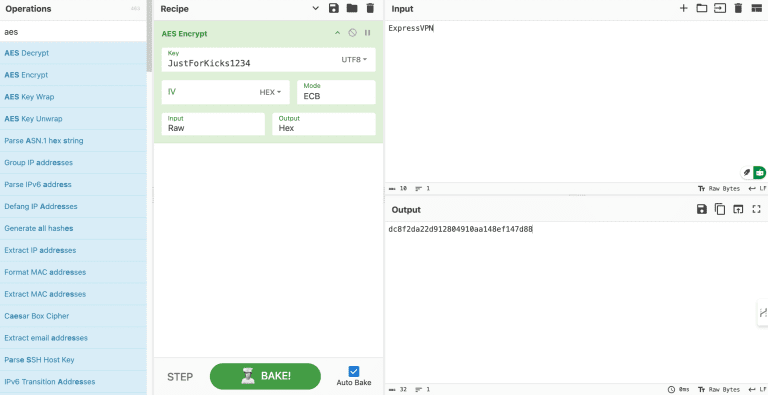This screenshot has height=395, width=768.
Task: Click the green robot extension icon
Action: point(759,173)
